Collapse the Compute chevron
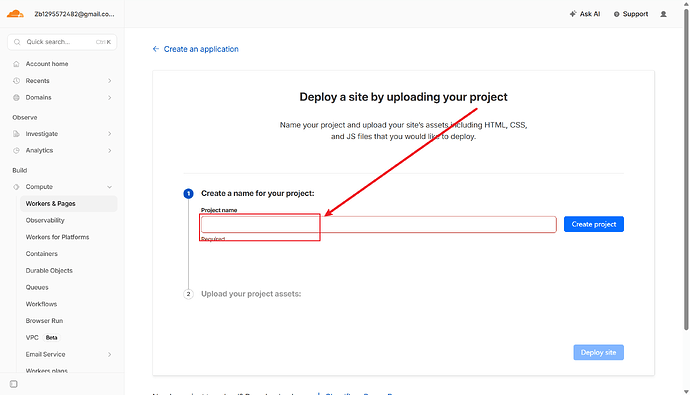Viewport: 690px width, 395px height. click(x=110, y=187)
